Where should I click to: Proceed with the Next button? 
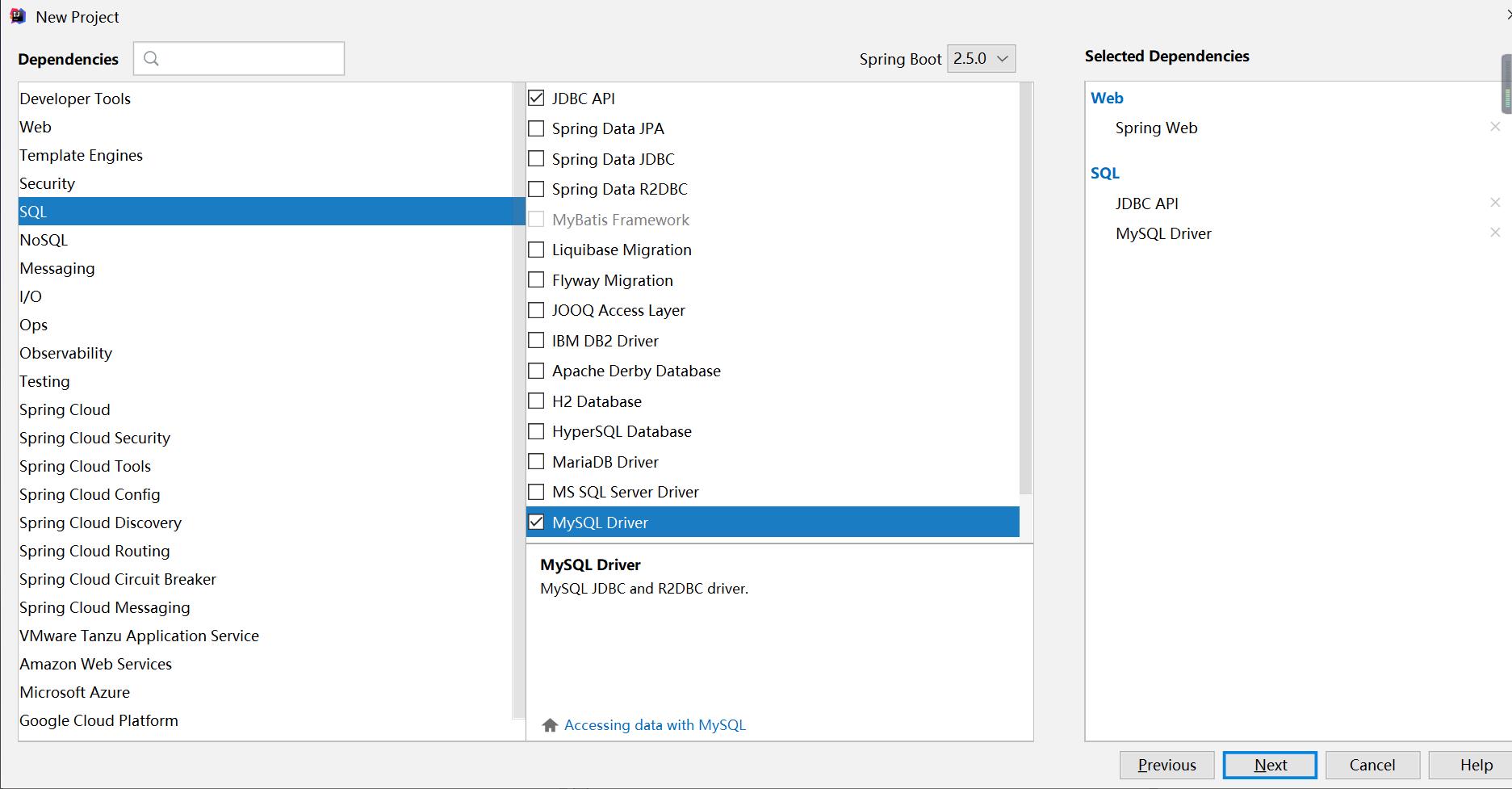click(1270, 765)
